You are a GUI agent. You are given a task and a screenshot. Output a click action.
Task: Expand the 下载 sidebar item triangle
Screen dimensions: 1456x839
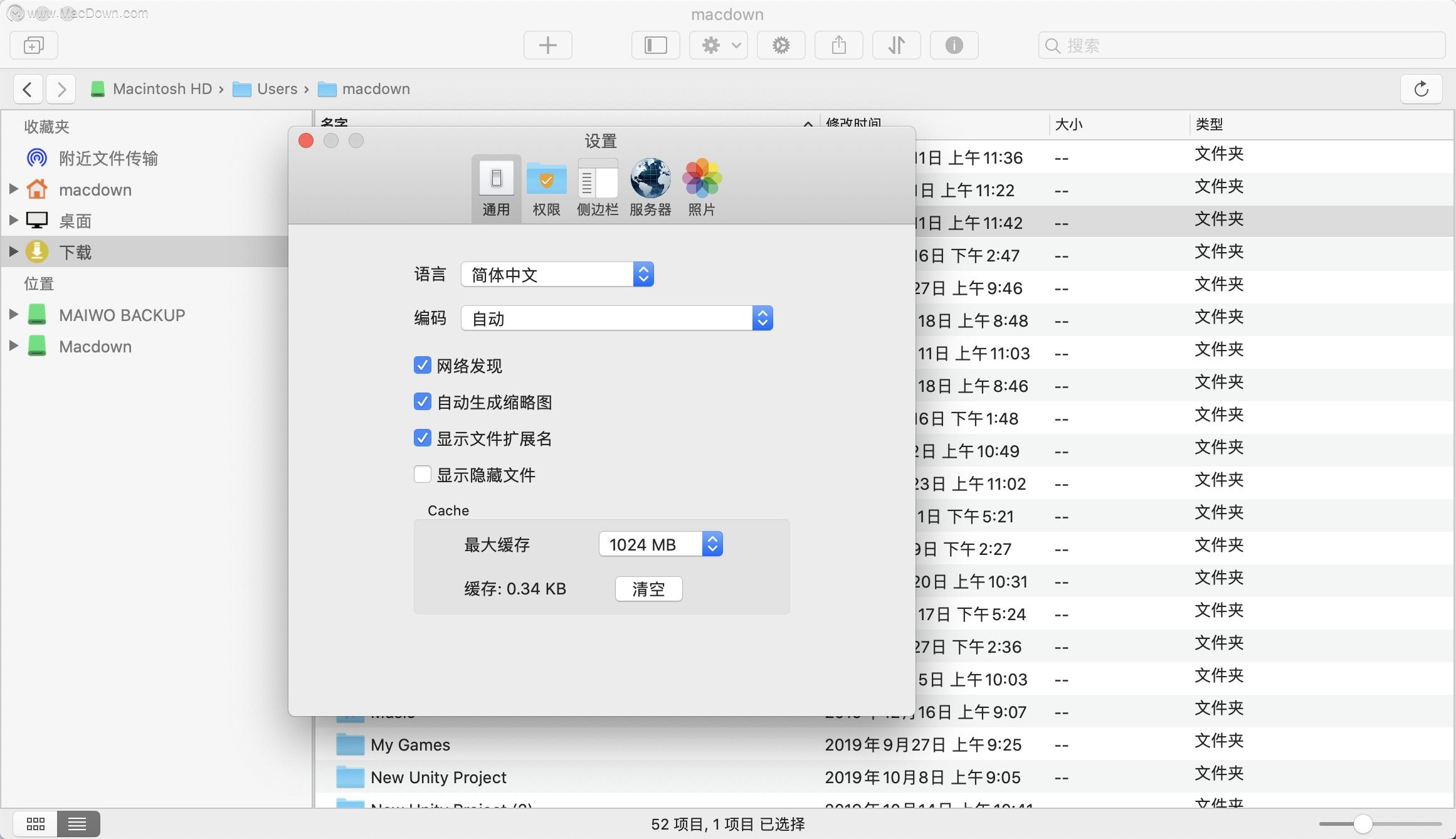tap(13, 251)
